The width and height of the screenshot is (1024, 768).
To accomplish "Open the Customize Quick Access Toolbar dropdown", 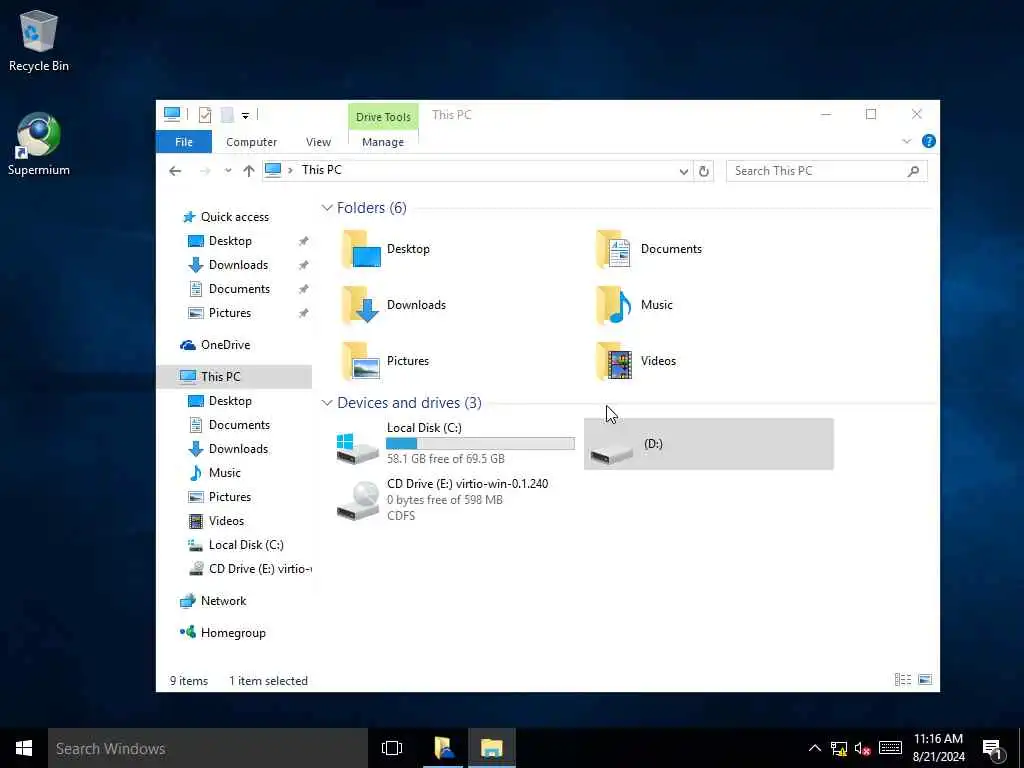I will (x=246, y=116).
